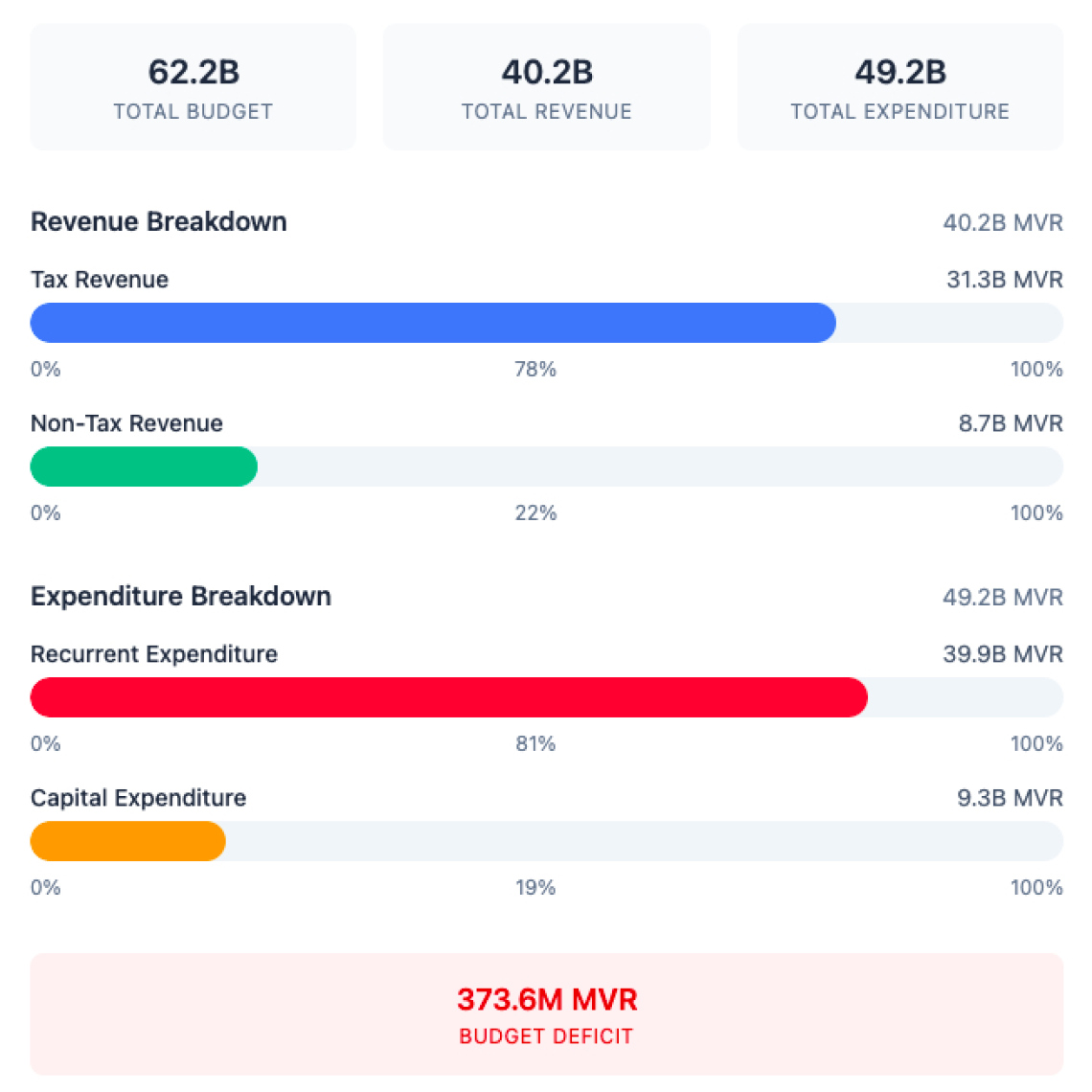Screen dimensions: 1092x1092
Task: Select the Recurrent Expenditure label
Action: pos(154,654)
